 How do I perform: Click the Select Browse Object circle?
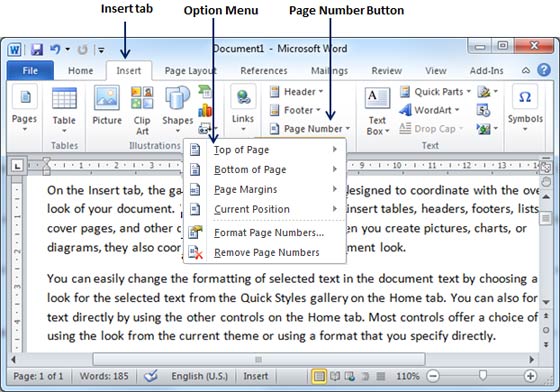point(546,330)
